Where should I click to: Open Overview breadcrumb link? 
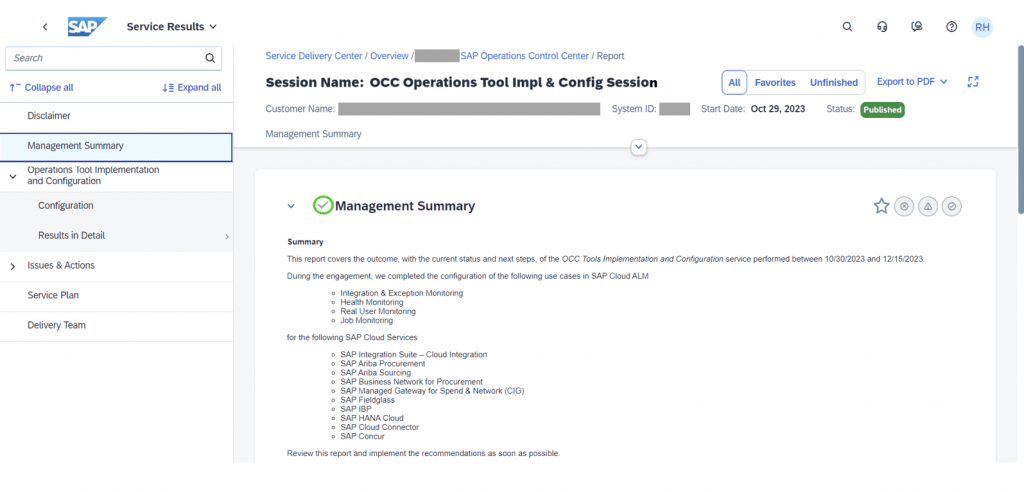tap(389, 56)
